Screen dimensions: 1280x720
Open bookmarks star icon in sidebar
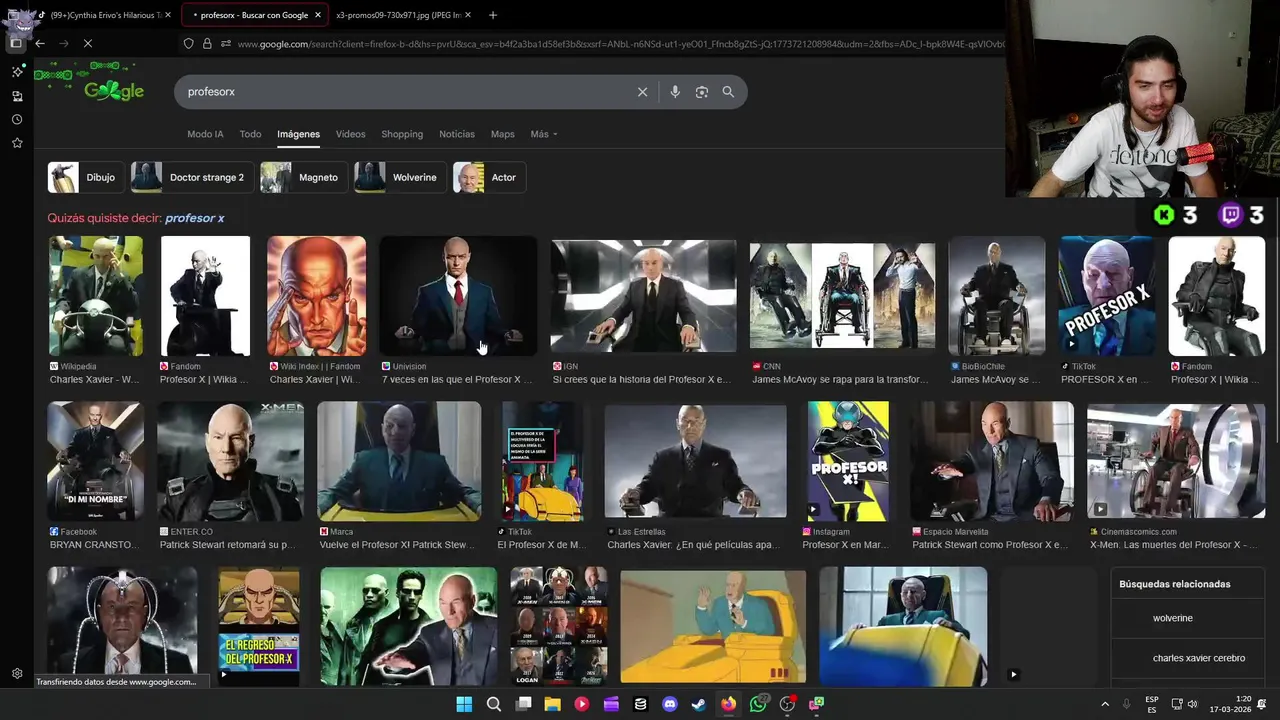coord(17,143)
